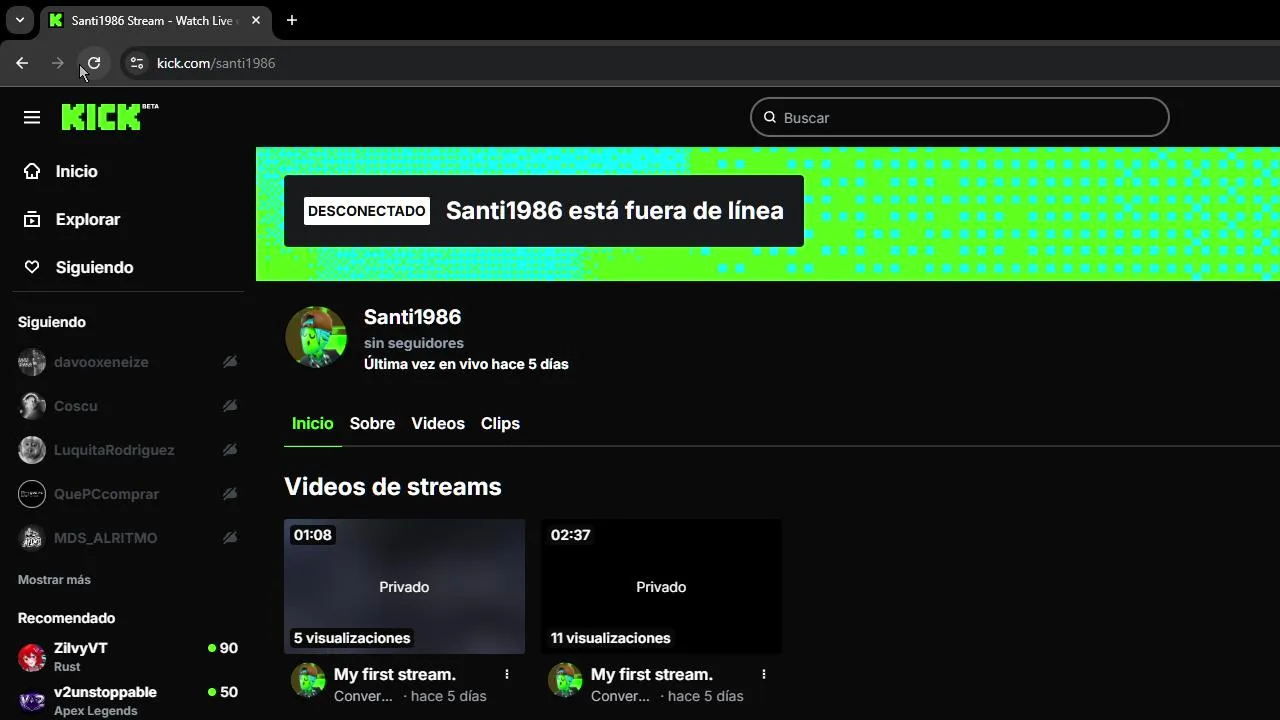
Task: Click the "sin seguidores" text
Action: click(x=414, y=343)
